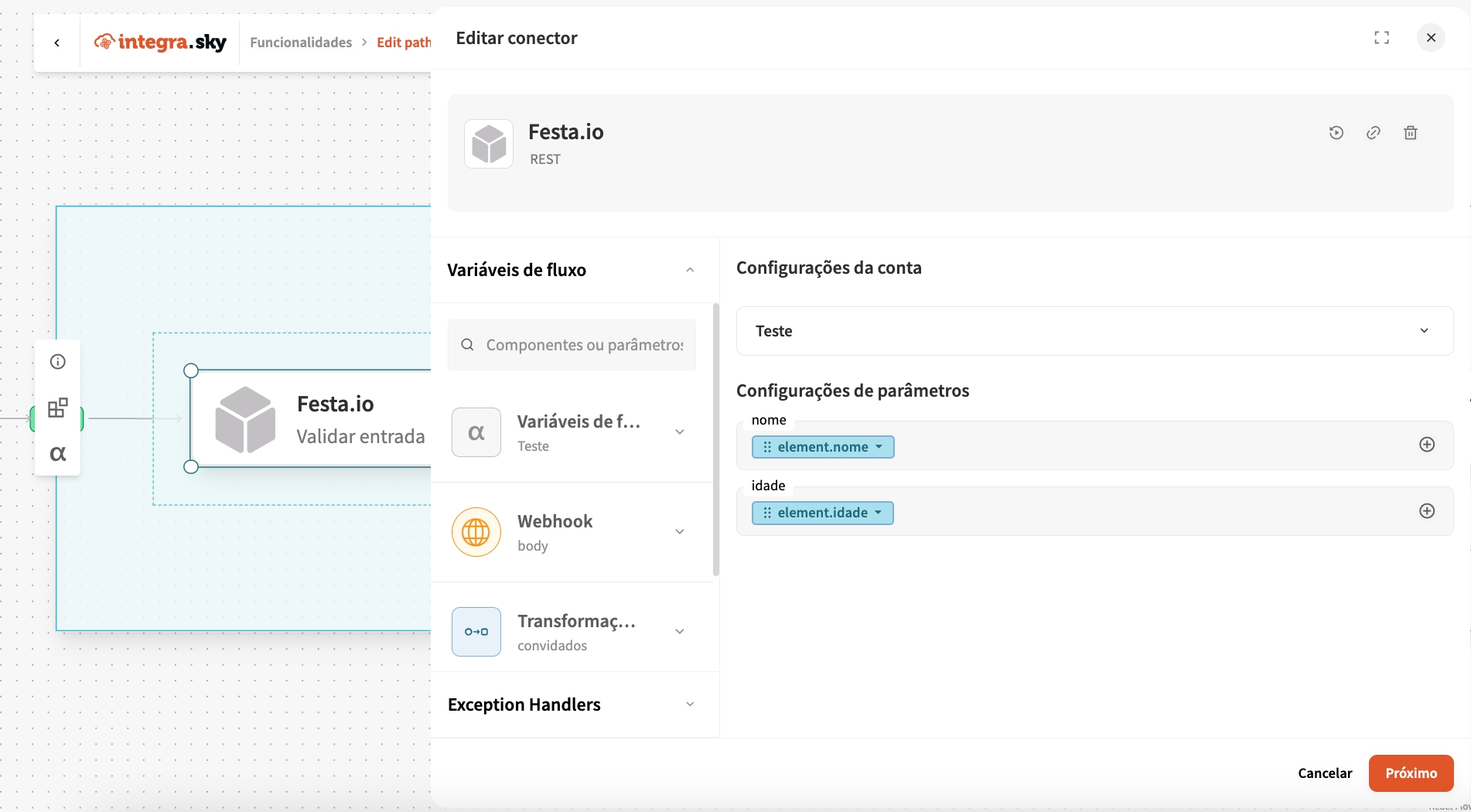This screenshot has width=1471, height=812.
Task: Expand the Exception Handlers section
Action: [690, 705]
